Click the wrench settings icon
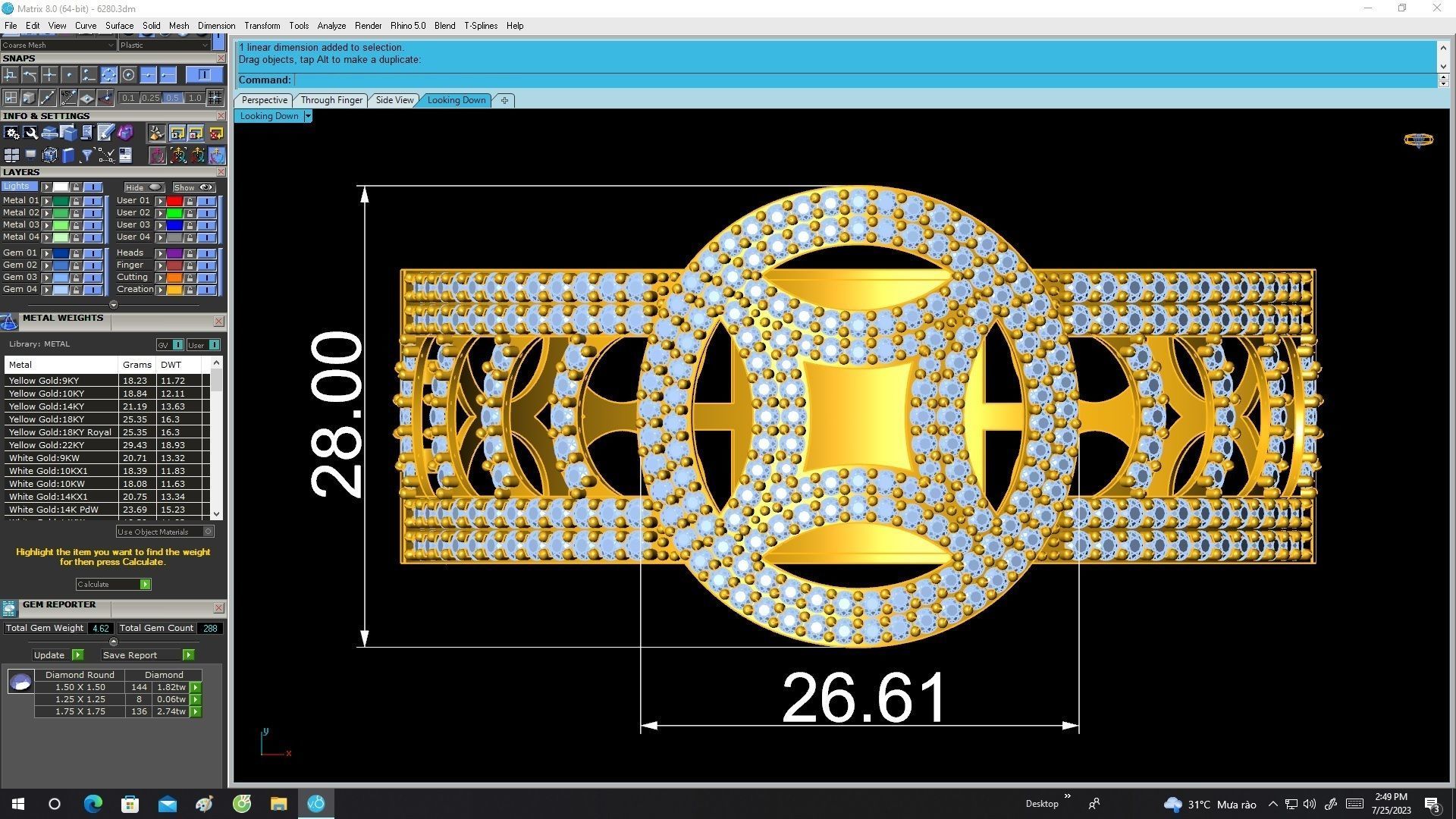This screenshot has height=819, width=1456. 30,133
